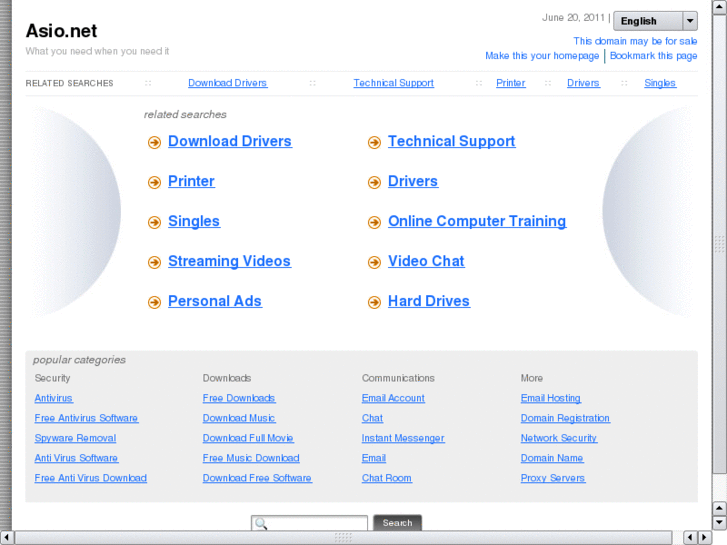Click the arrow icon beside Technical Support
The image size is (727, 545).
[x=374, y=142]
